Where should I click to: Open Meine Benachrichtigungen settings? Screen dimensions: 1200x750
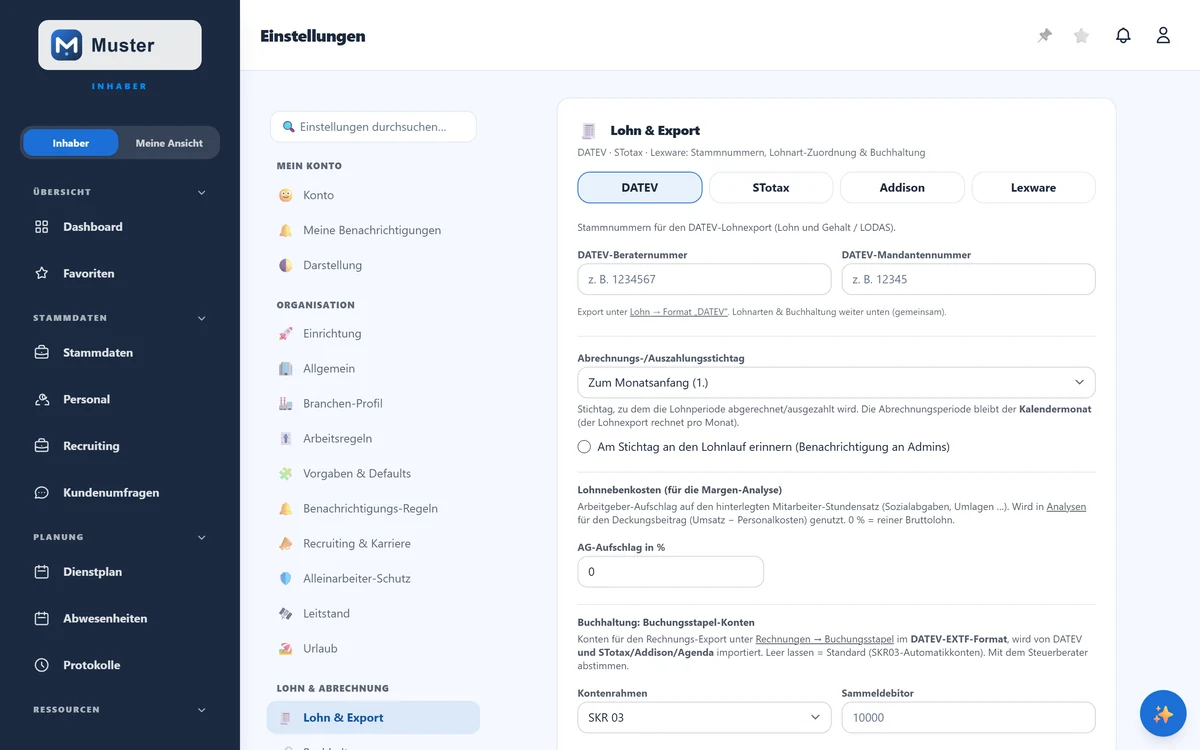[x=372, y=230]
